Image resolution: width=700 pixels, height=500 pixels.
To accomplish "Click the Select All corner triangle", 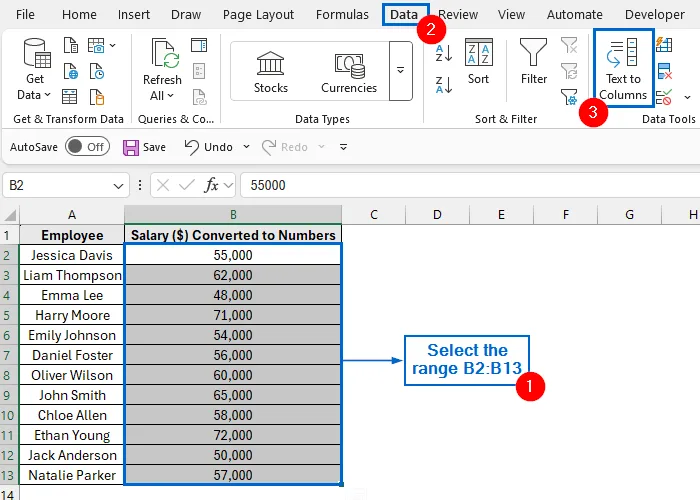I will 10,215.
